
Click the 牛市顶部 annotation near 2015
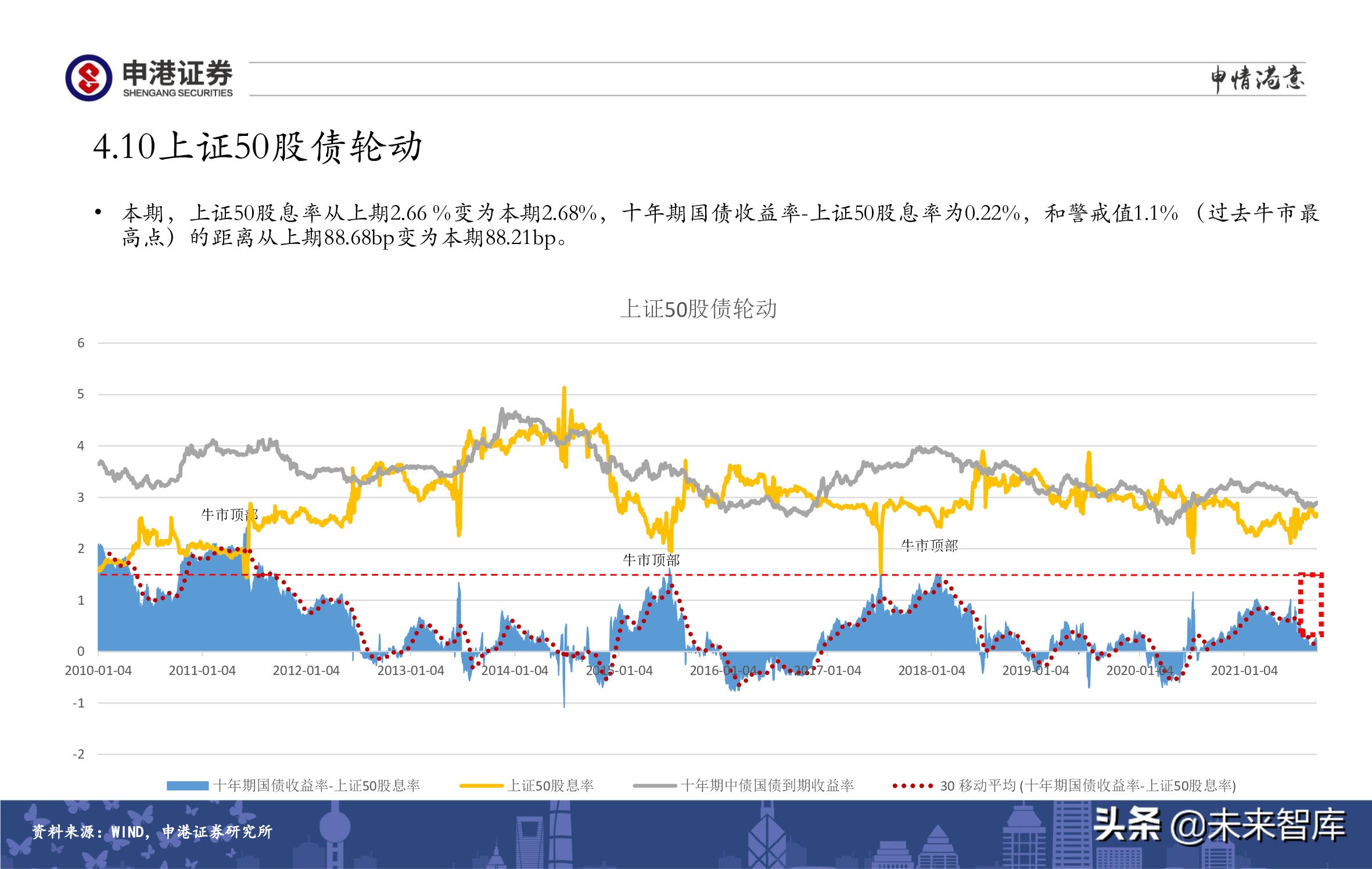click(651, 560)
